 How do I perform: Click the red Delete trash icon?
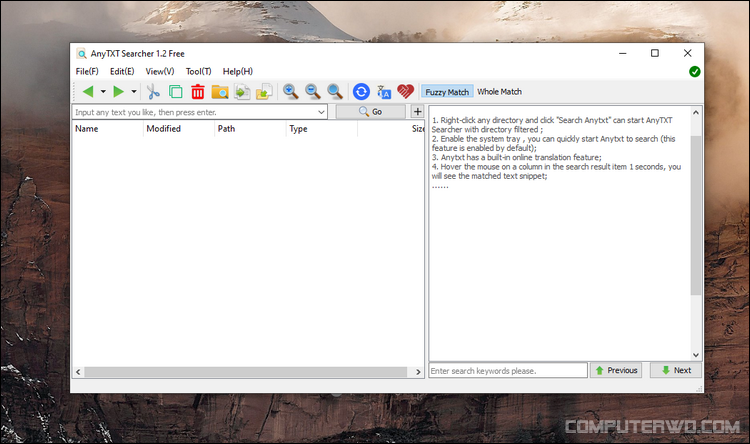[x=198, y=91]
